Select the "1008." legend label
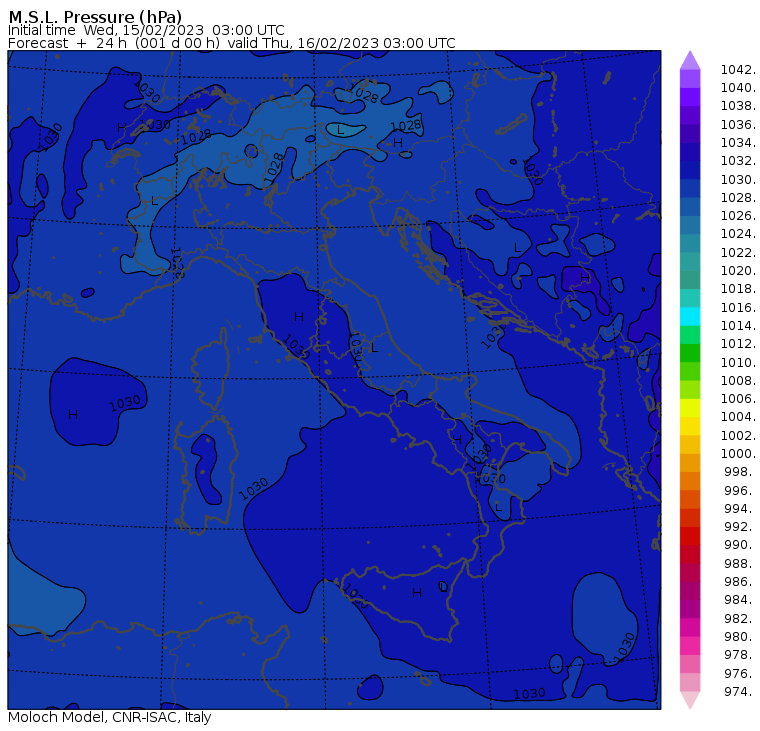 click(738, 381)
